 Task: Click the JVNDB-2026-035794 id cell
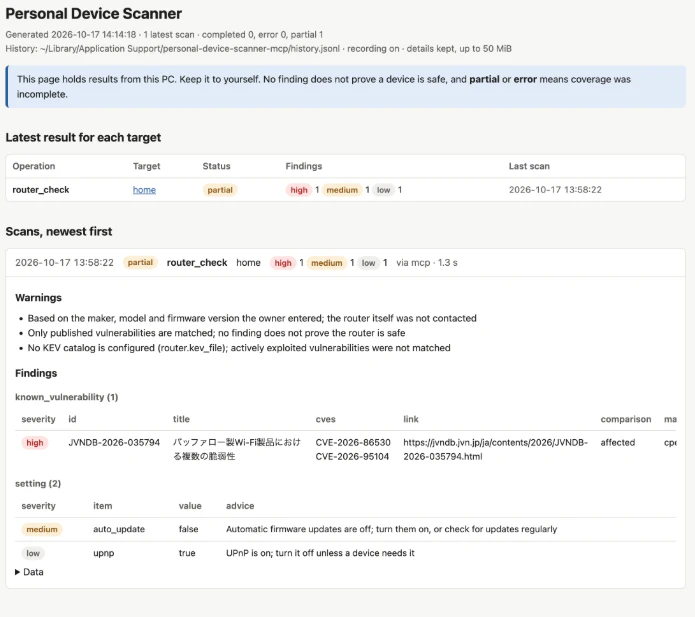pos(114,442)
